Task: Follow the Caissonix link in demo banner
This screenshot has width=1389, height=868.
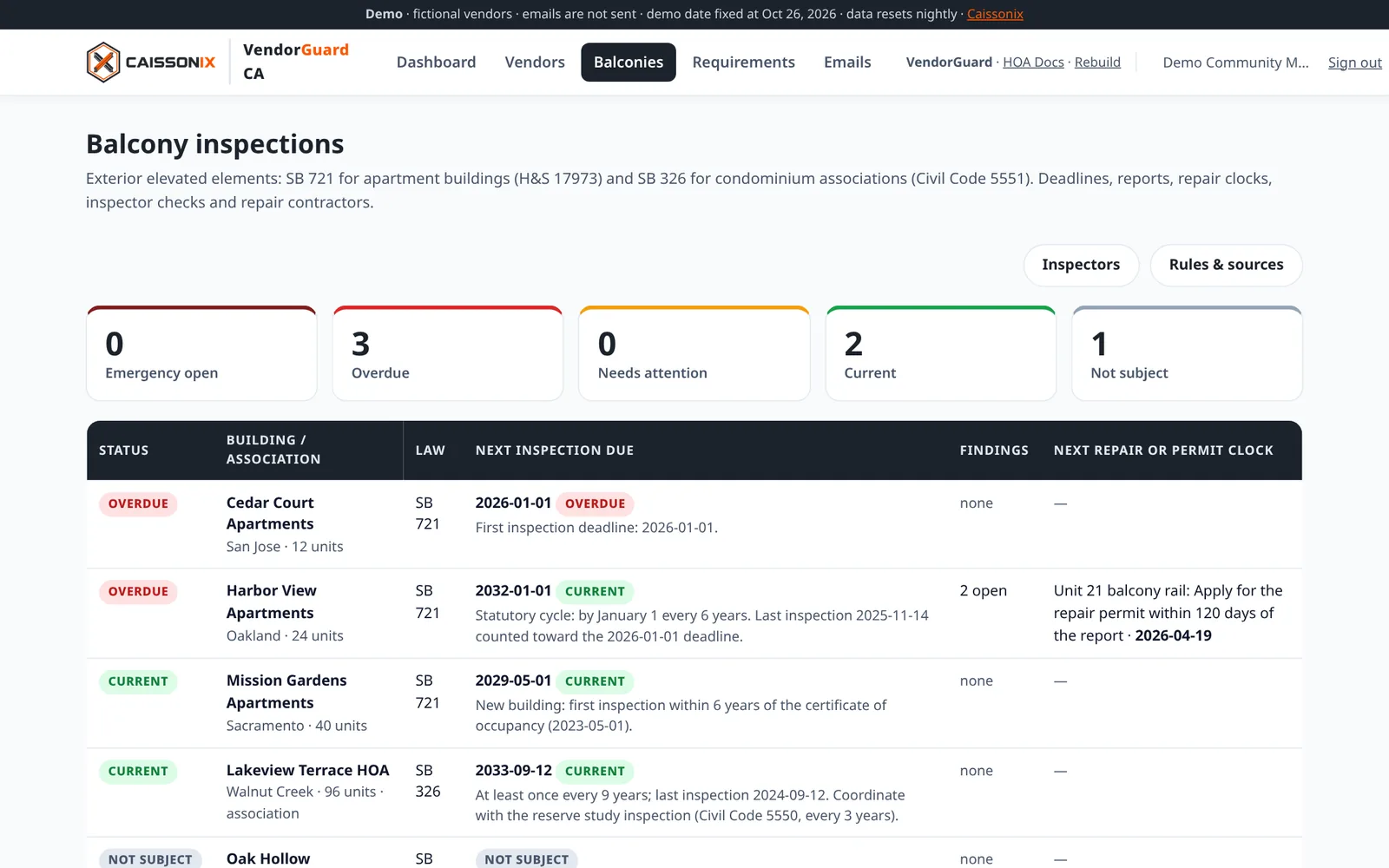Action: 995,14
